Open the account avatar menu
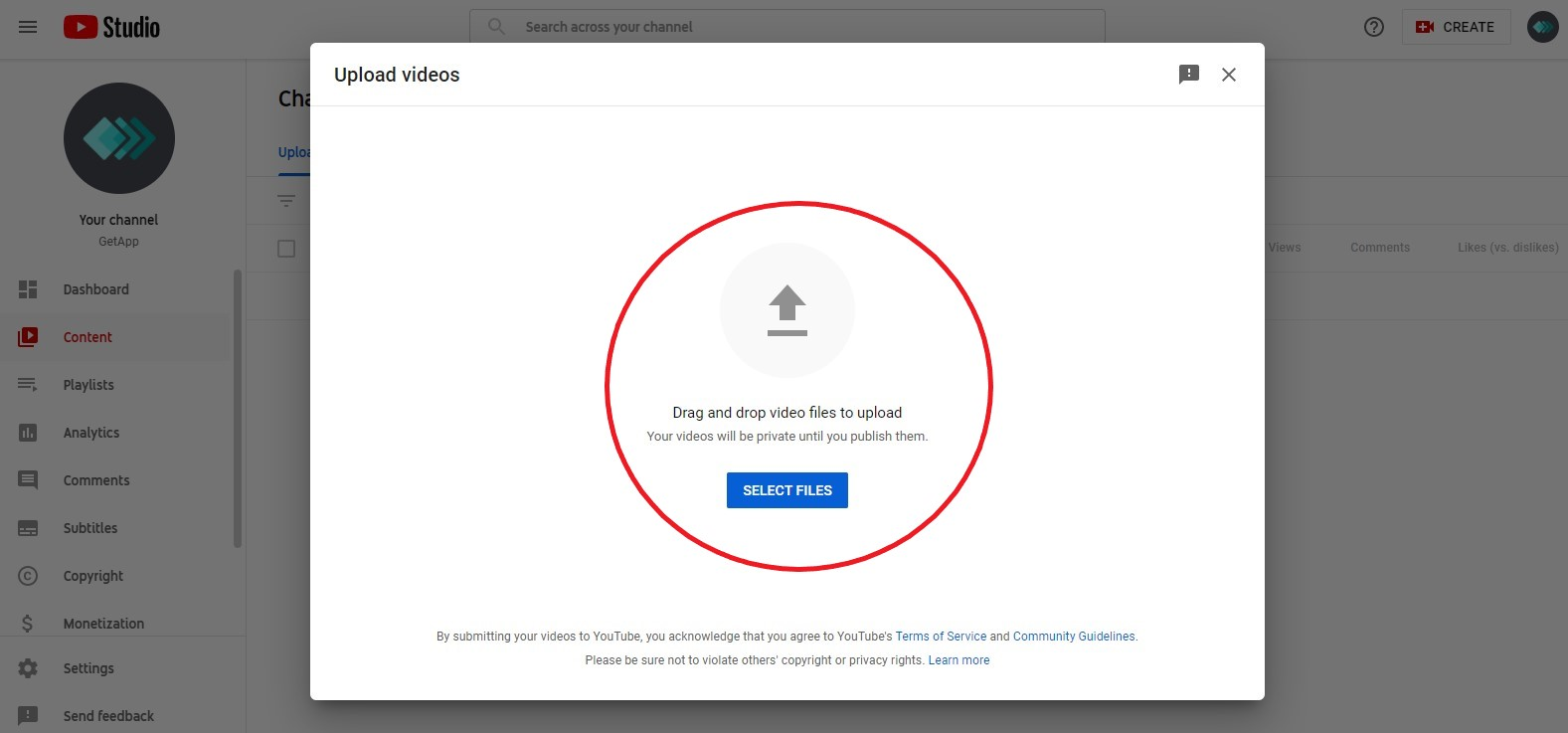Image resolution: width=1568 pixels, height=733 pixels. (1542, 27)
